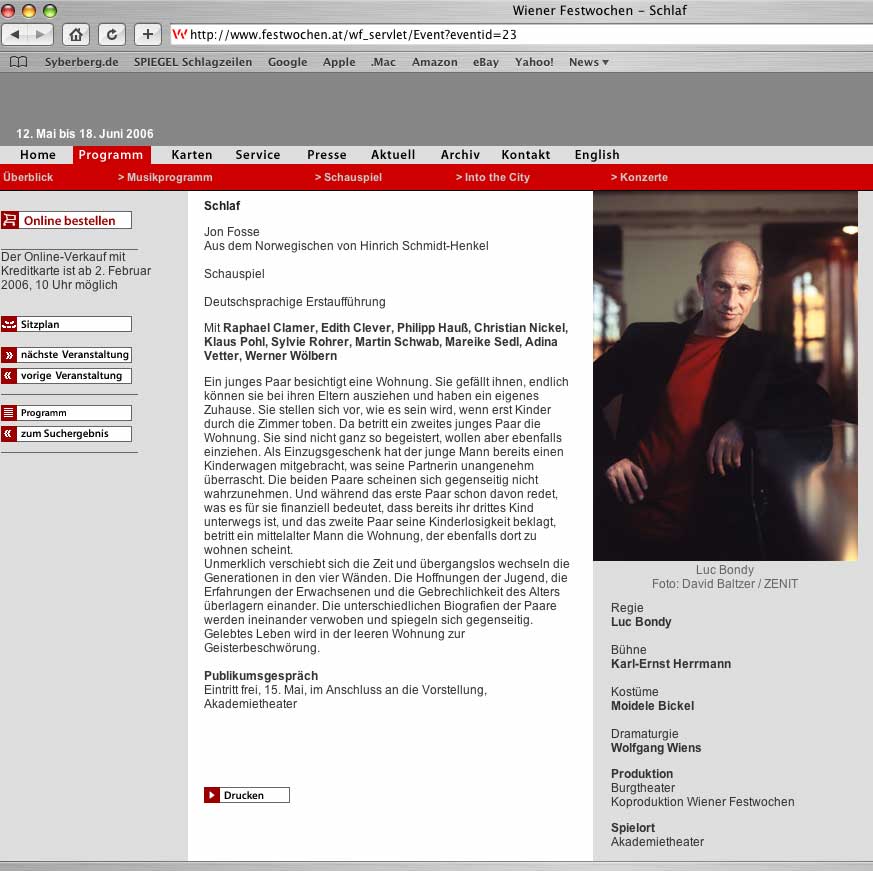Go to the browser Home page icon
Viewport: 873px width, 871px height.
(75, 34)
